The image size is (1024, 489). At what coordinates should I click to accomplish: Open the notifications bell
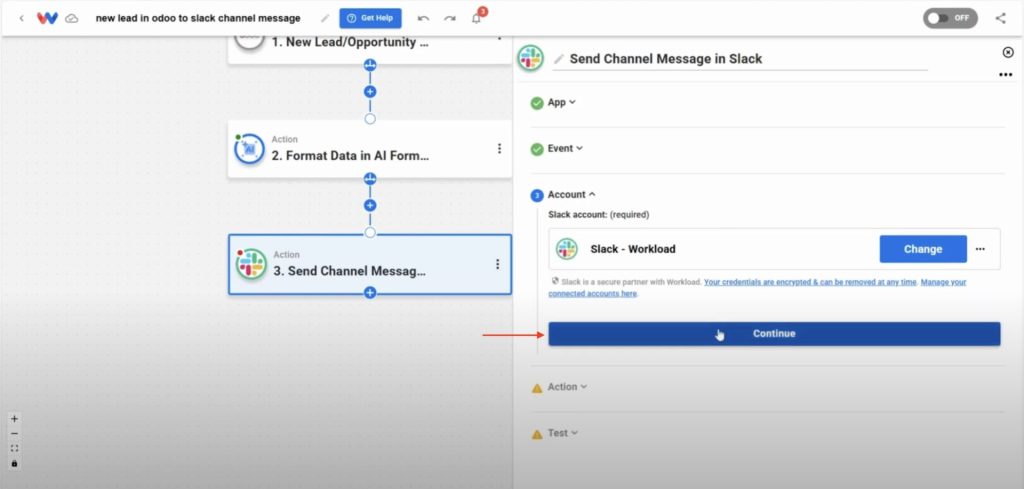pyautogui.click(x=476, y=18)
